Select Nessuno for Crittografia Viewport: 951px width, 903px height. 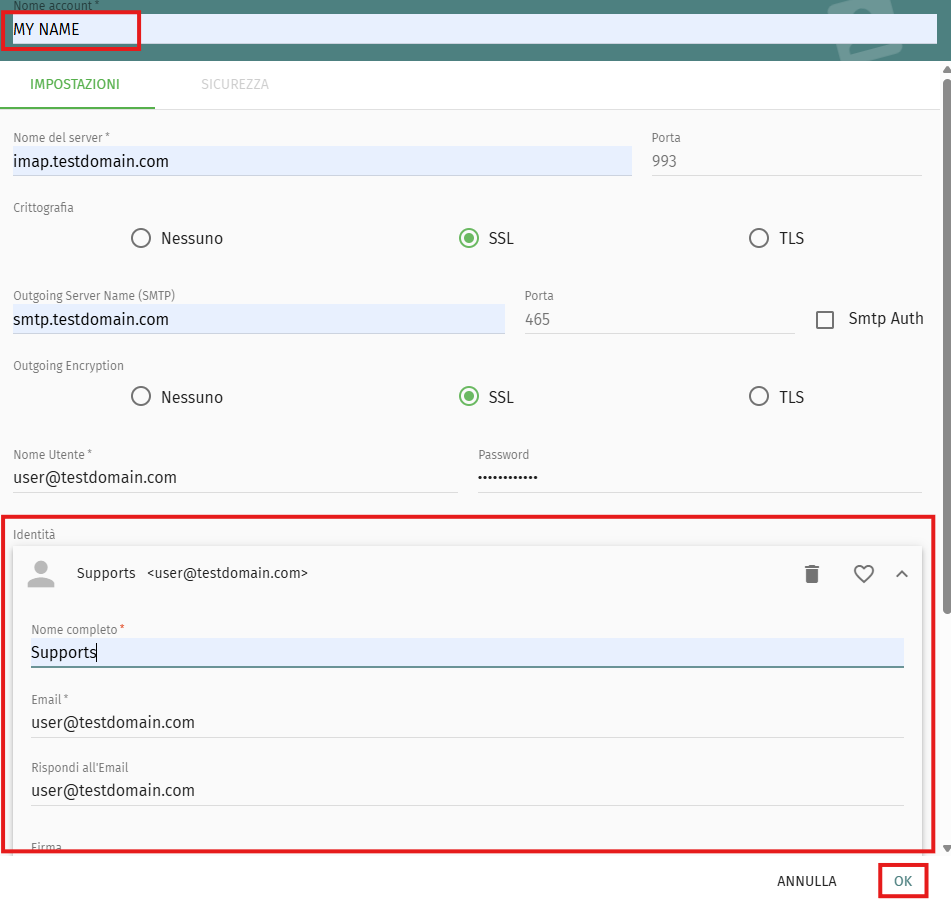coord(142,239)
